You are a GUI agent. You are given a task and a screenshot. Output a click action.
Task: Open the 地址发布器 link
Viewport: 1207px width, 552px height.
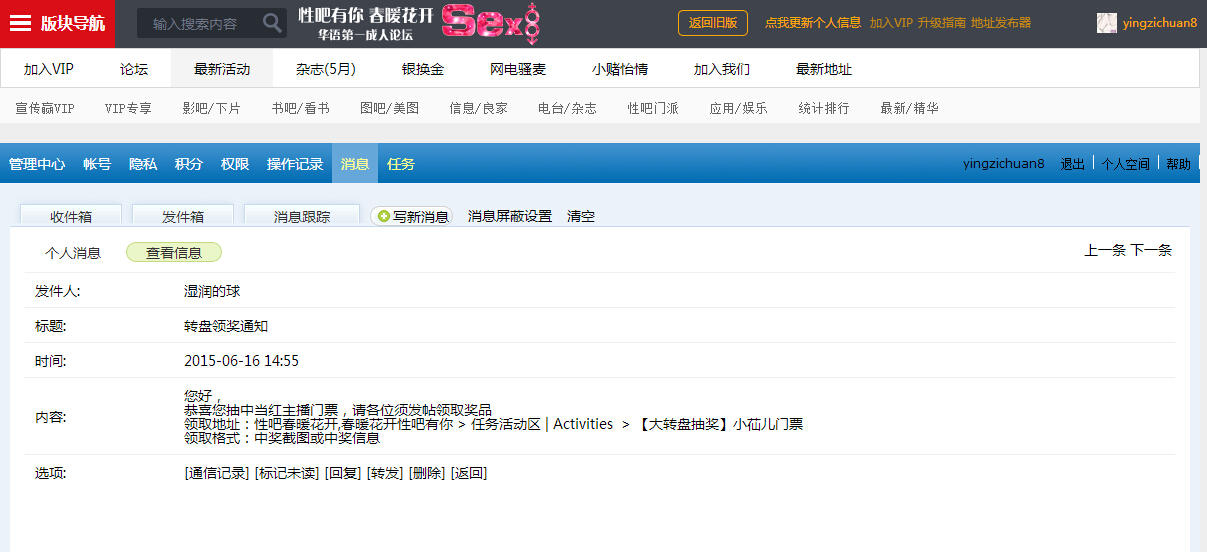(x=1001, y=23)
